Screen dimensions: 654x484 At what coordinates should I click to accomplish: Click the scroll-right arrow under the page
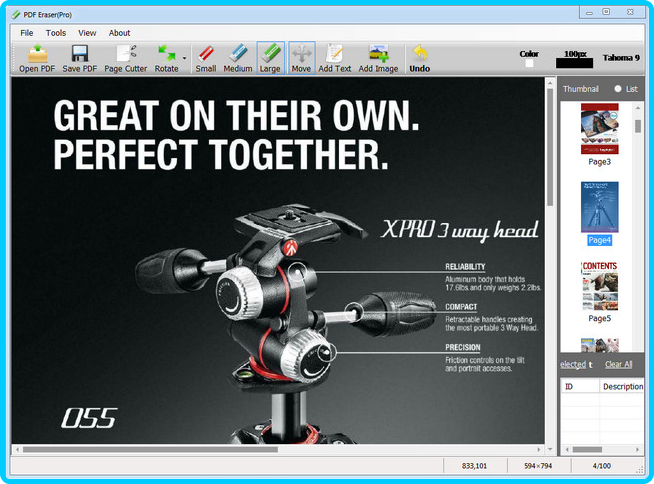[539, 450]
